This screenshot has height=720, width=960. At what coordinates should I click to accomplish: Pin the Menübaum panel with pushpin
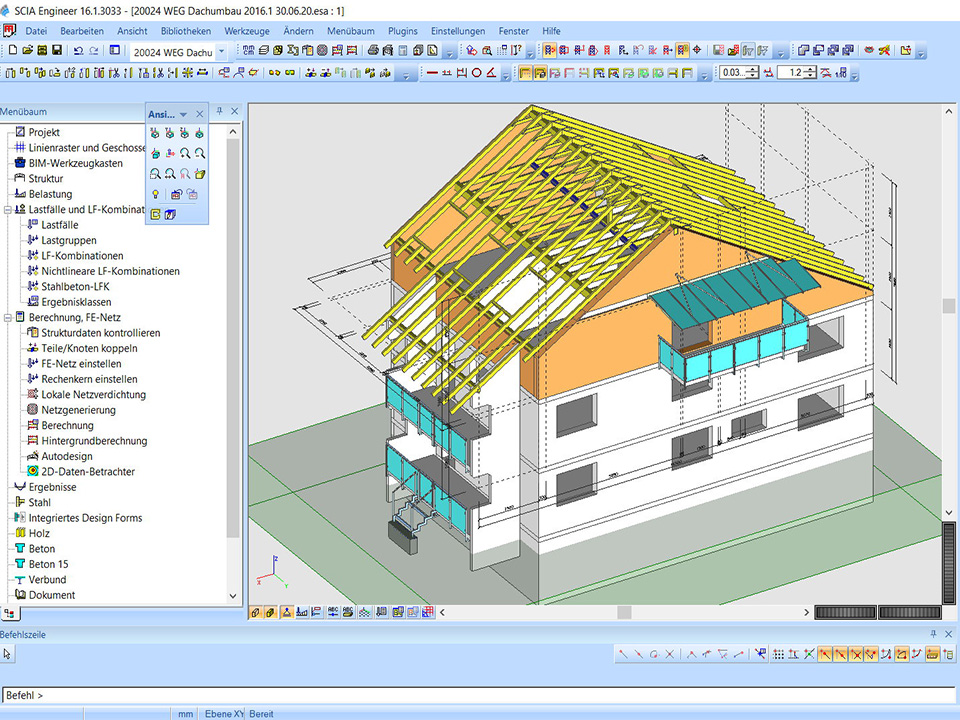[221, 112]
